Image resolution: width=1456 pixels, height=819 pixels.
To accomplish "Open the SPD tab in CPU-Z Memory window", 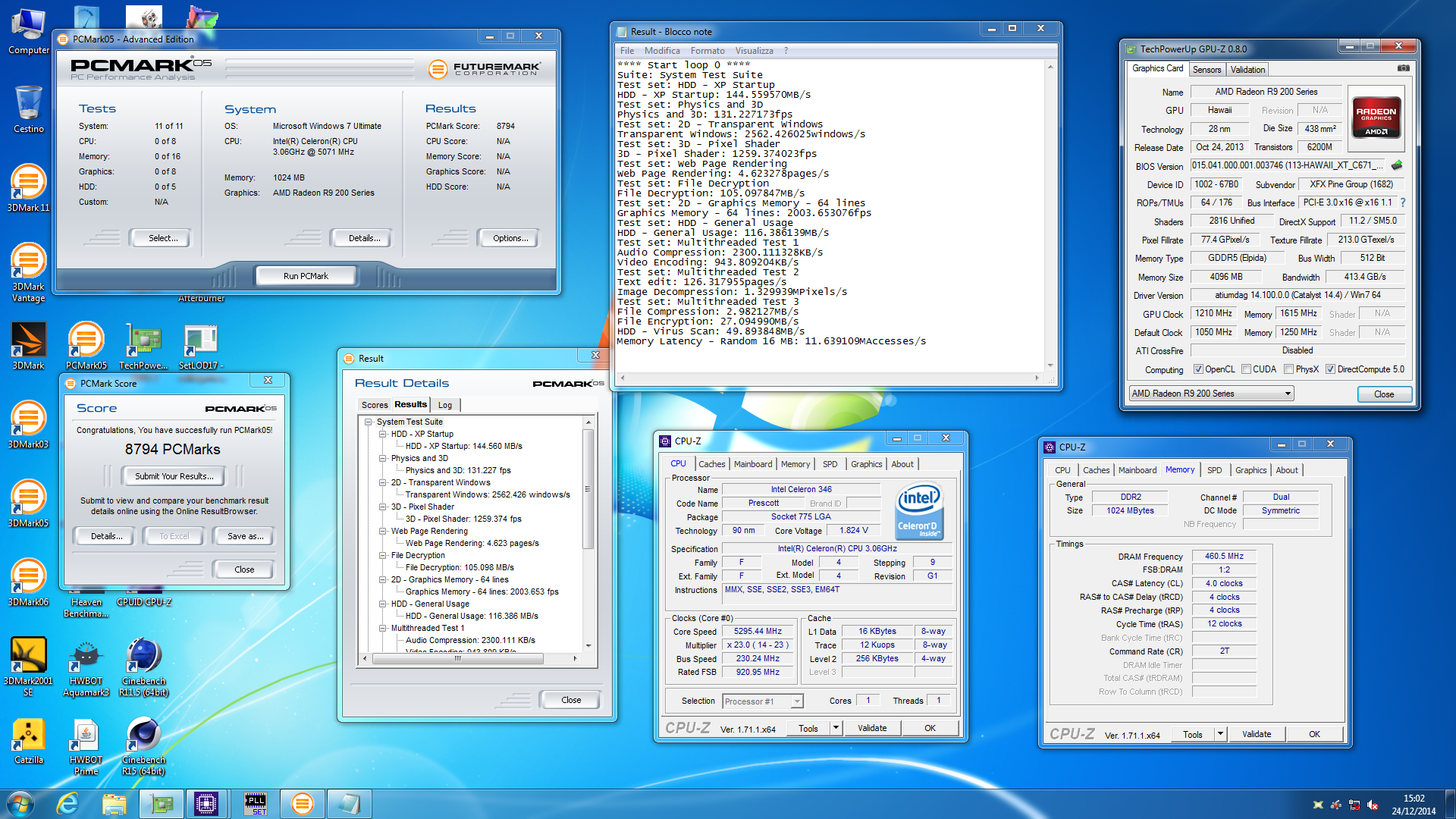I will coord(1215,470).
